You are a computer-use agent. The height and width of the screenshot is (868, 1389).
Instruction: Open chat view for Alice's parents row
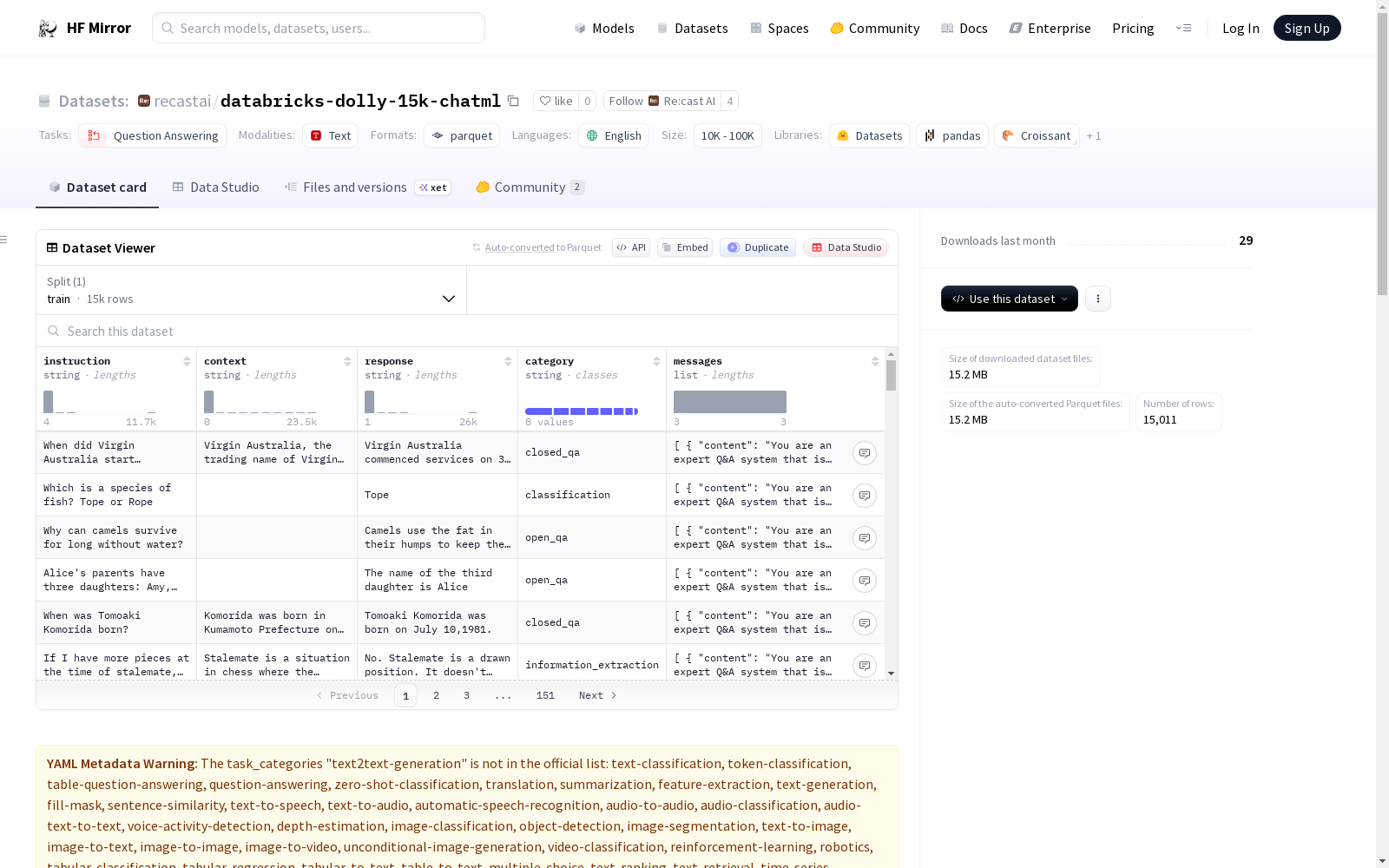coord(865,581)
